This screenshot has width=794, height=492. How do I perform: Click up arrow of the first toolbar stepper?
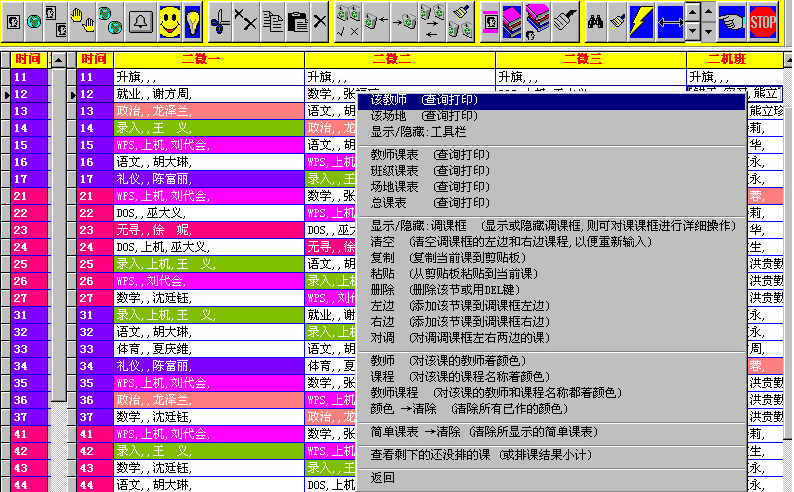tap(695, 12)
